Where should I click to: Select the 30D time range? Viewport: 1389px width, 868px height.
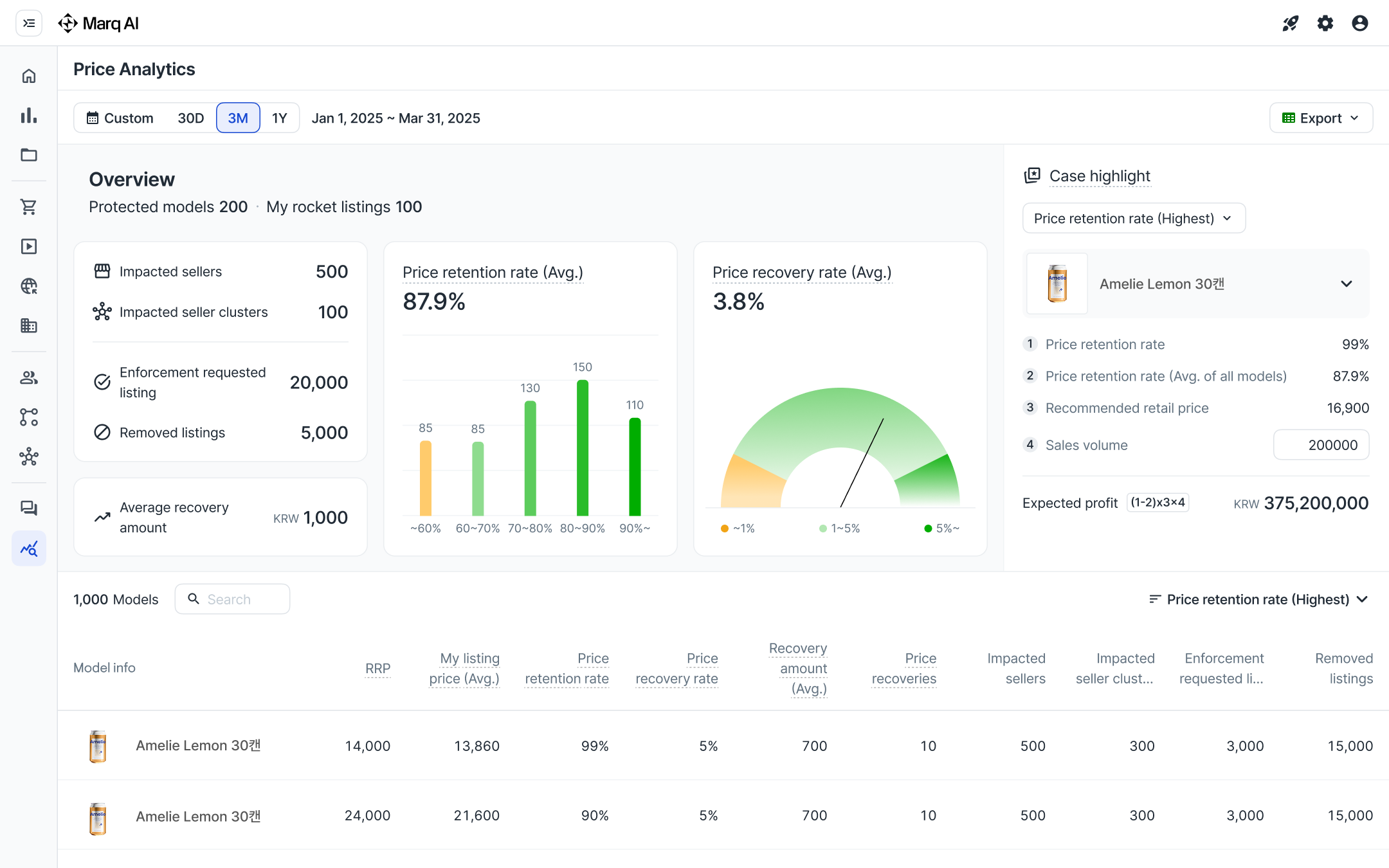(190, 118)
